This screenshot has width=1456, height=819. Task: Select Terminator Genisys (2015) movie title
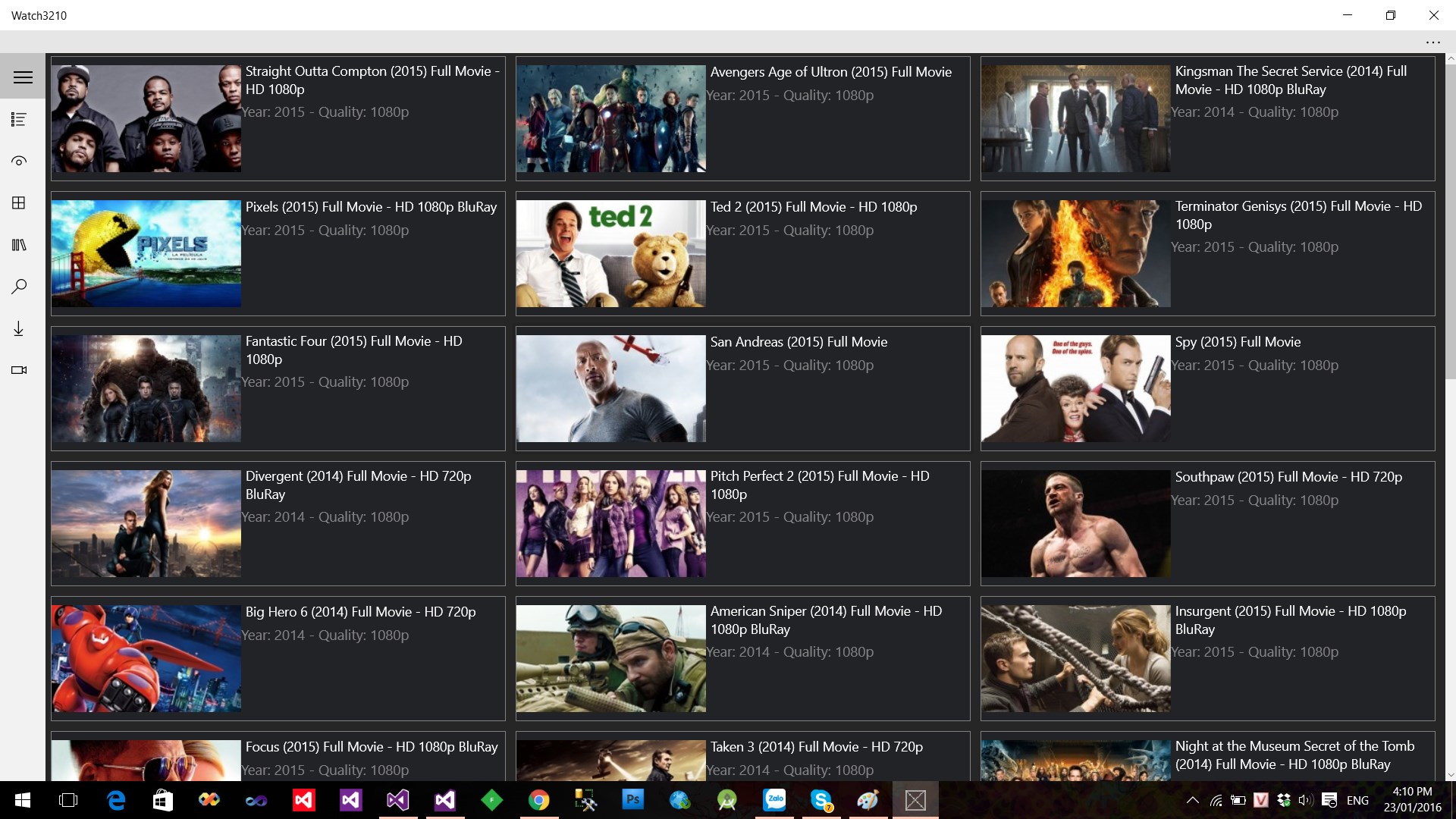point(1298,215)
